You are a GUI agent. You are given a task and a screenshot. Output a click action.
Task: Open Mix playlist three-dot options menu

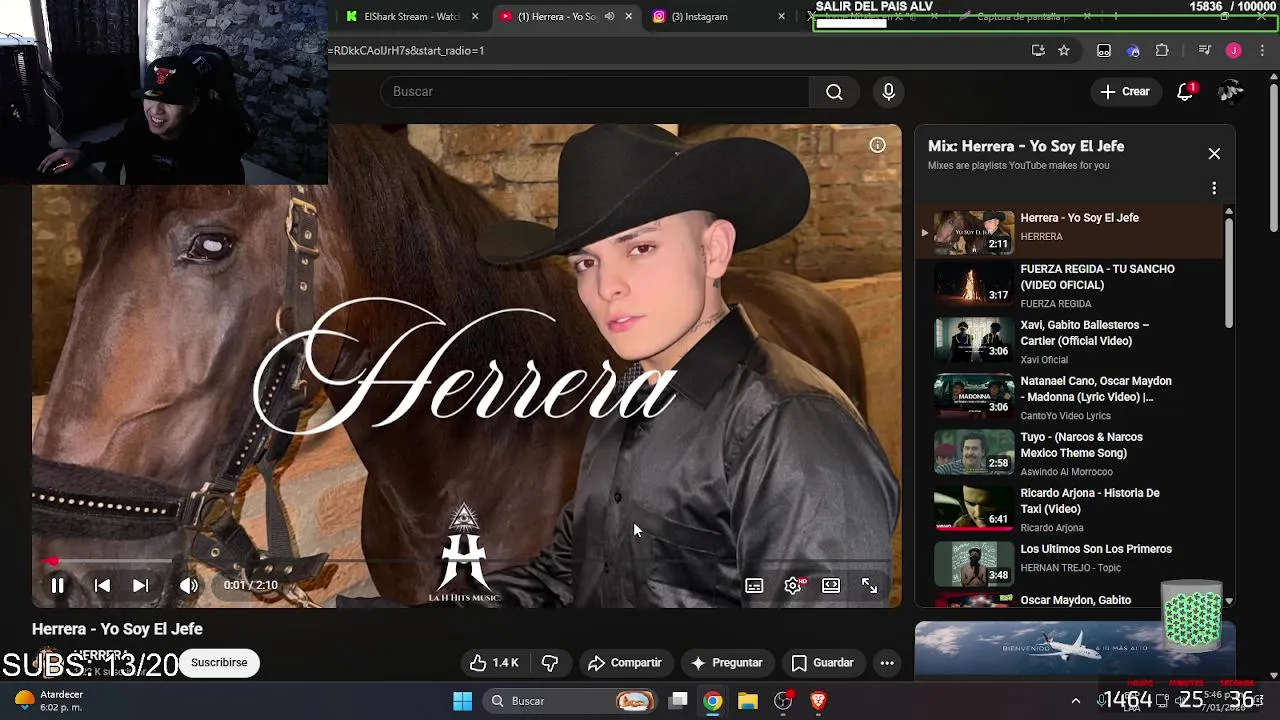(x=1214, y=188)
